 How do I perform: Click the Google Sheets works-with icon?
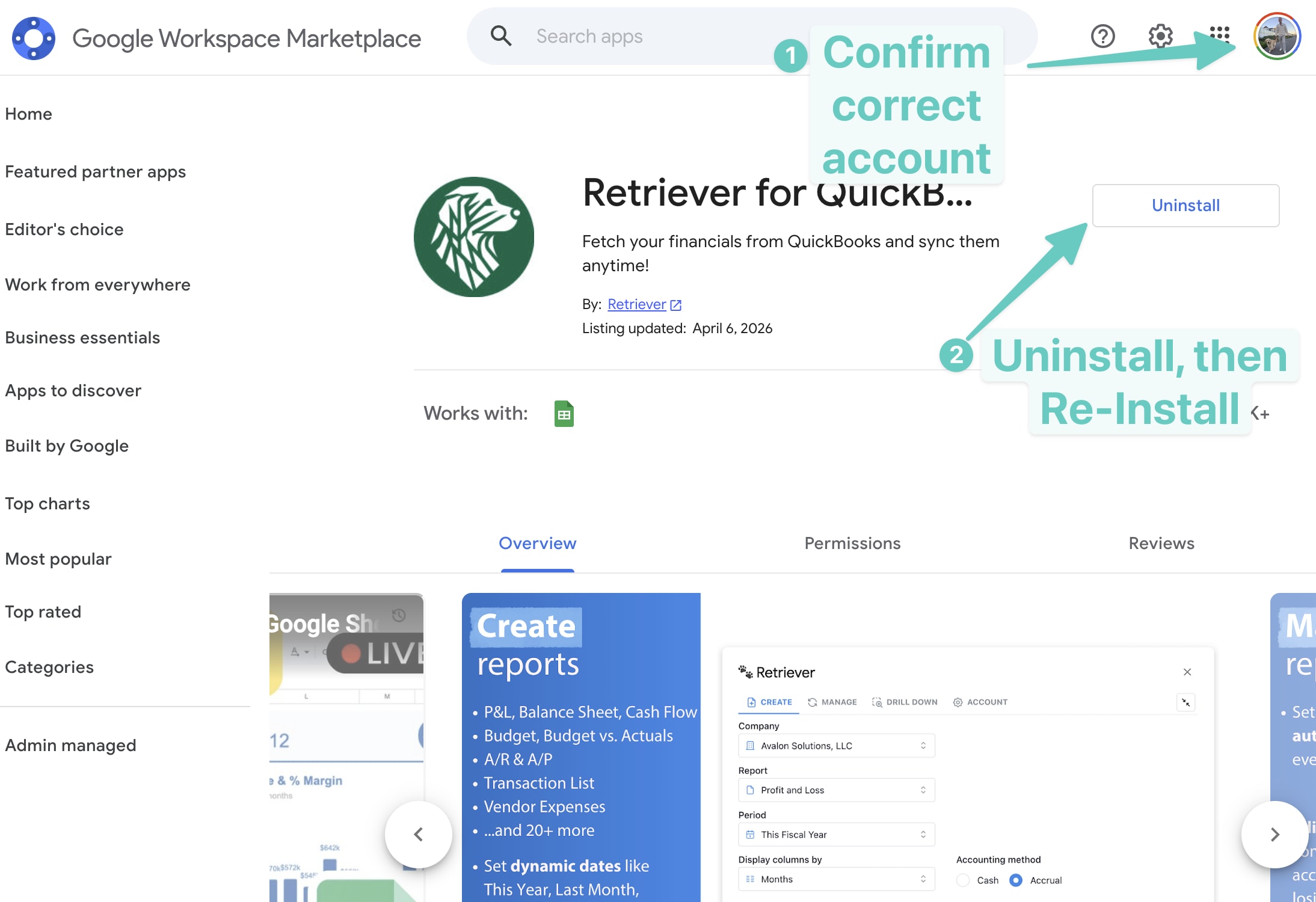click(x=564, y=414)
